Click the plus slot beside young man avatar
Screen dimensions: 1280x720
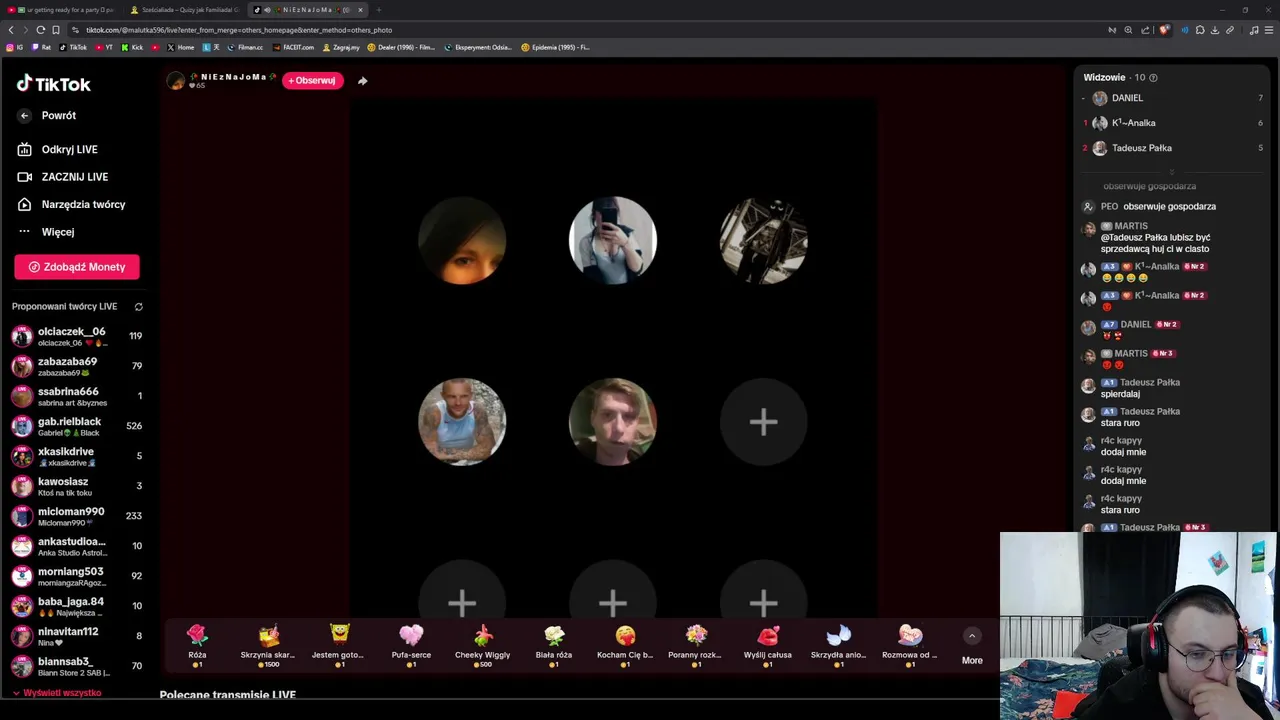pyautogui.click(x=764, y=422)
